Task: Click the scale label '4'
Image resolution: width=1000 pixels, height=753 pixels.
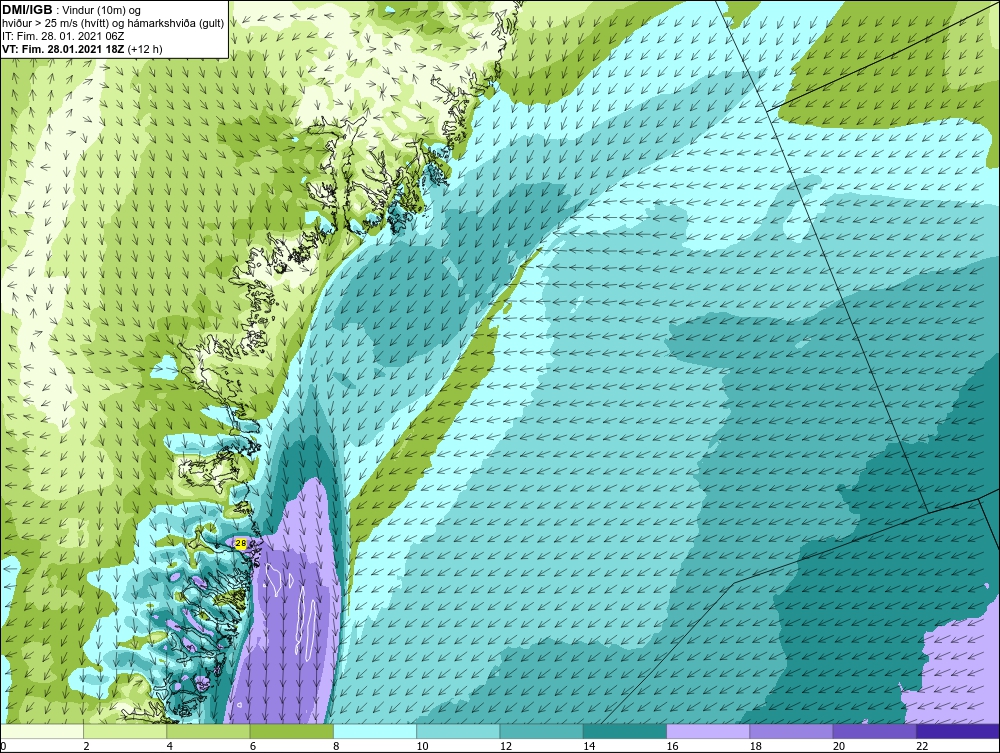Action: 170,746
